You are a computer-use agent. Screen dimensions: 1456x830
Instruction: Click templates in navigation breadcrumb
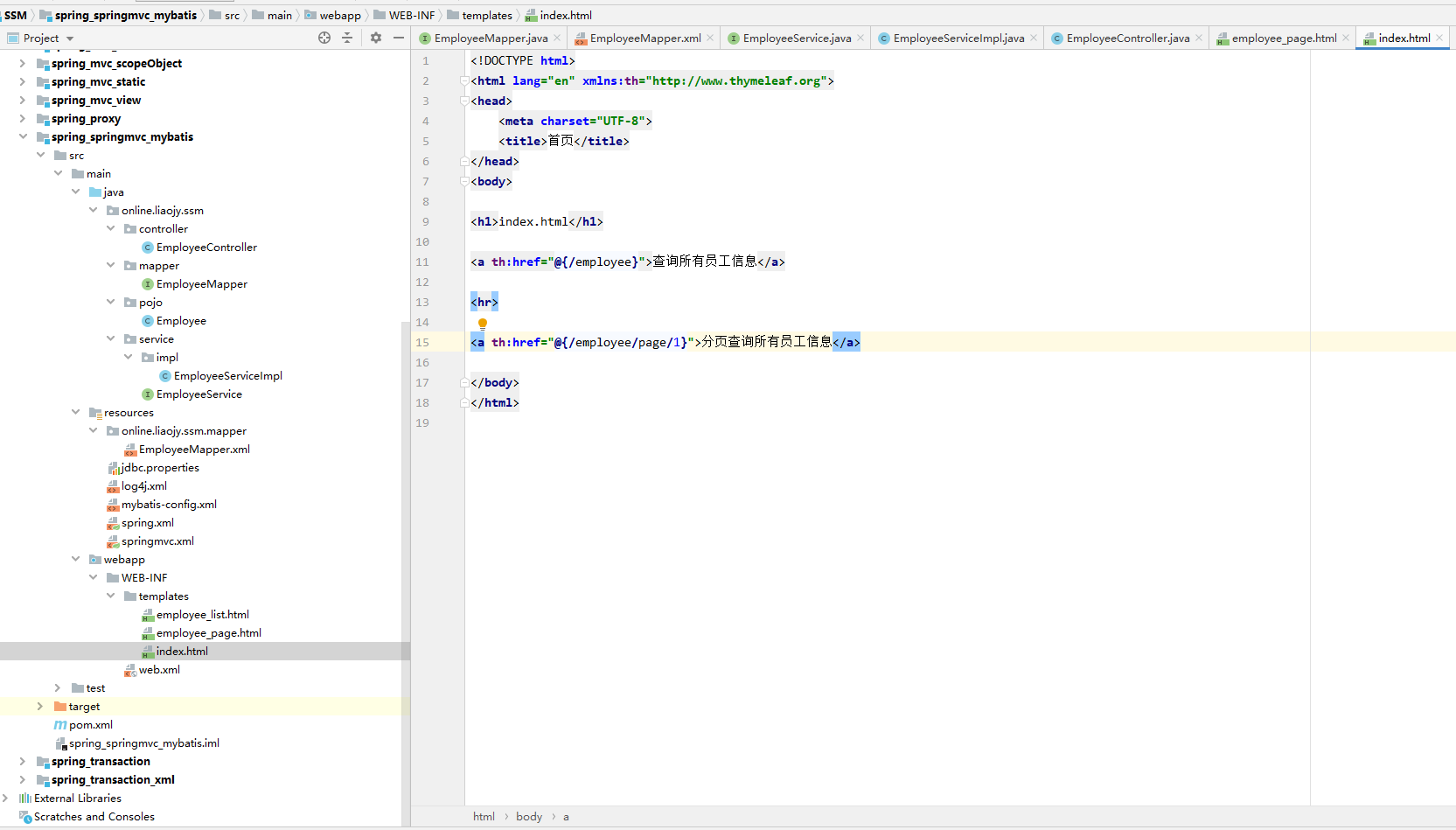(487, 15)
